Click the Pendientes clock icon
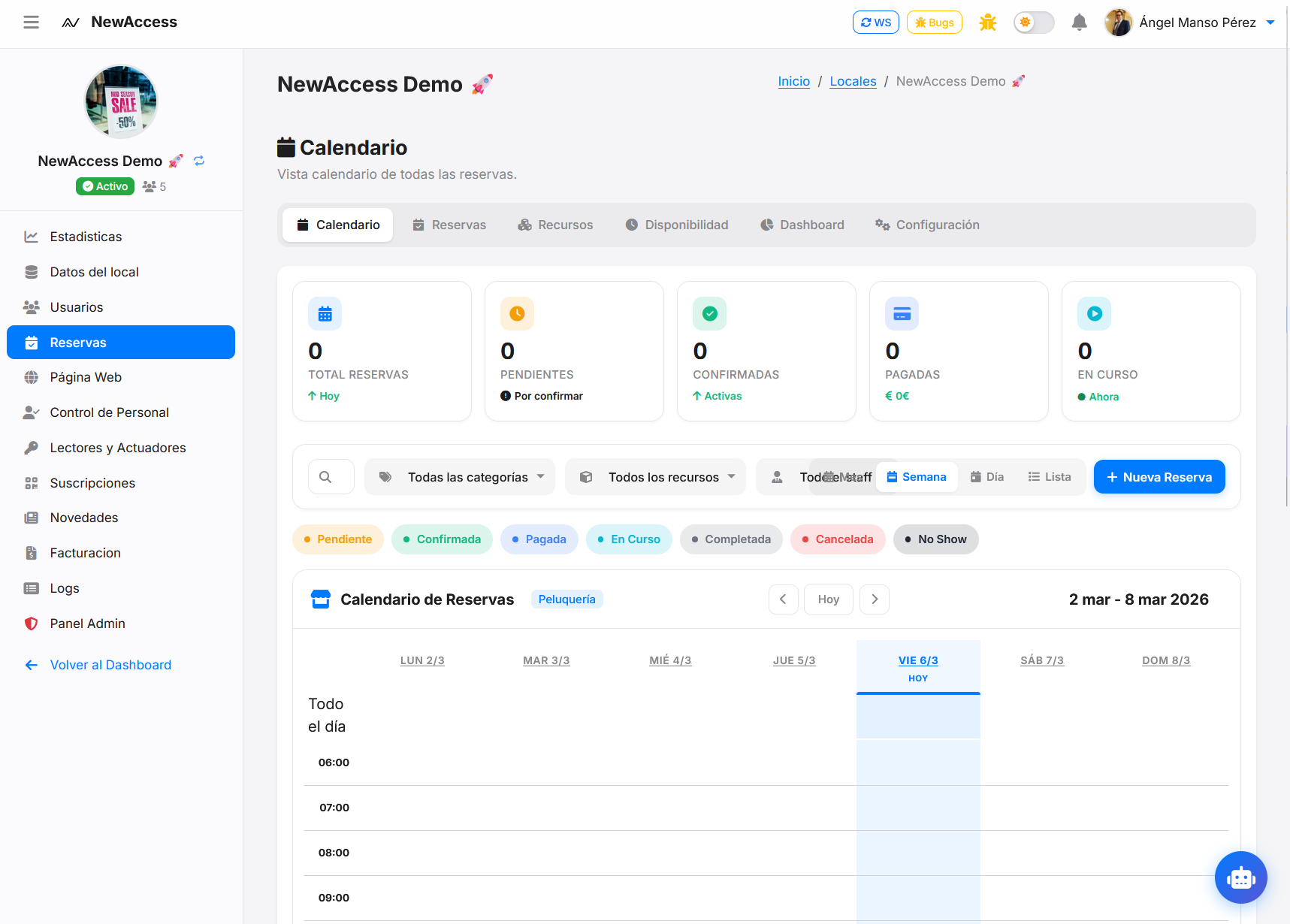Image resolution: width=1290 pixels, height=924 pixels. [x=517, y=314]
